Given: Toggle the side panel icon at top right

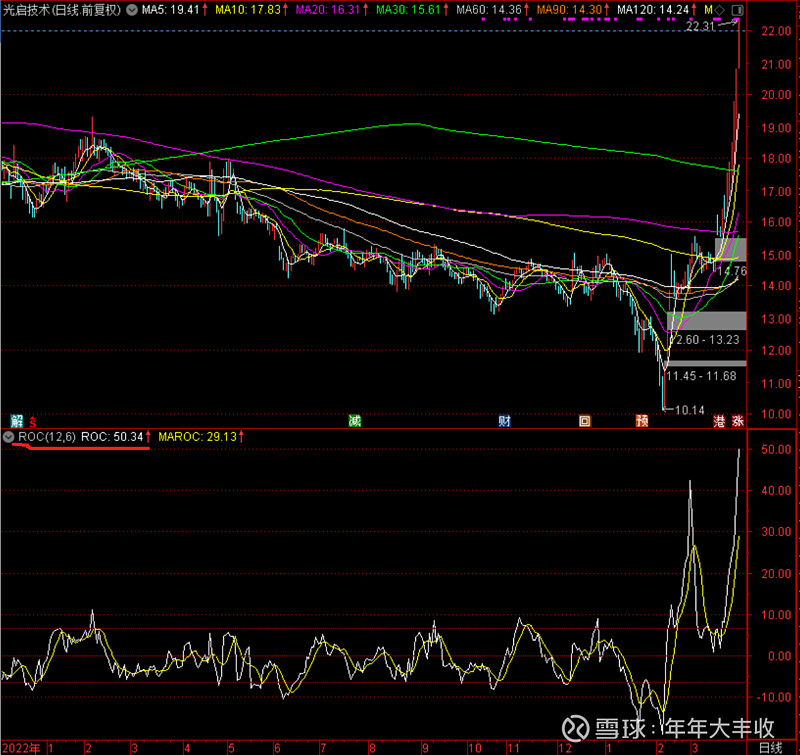Looking at the screenshot, I should click(x=737, y=10).
